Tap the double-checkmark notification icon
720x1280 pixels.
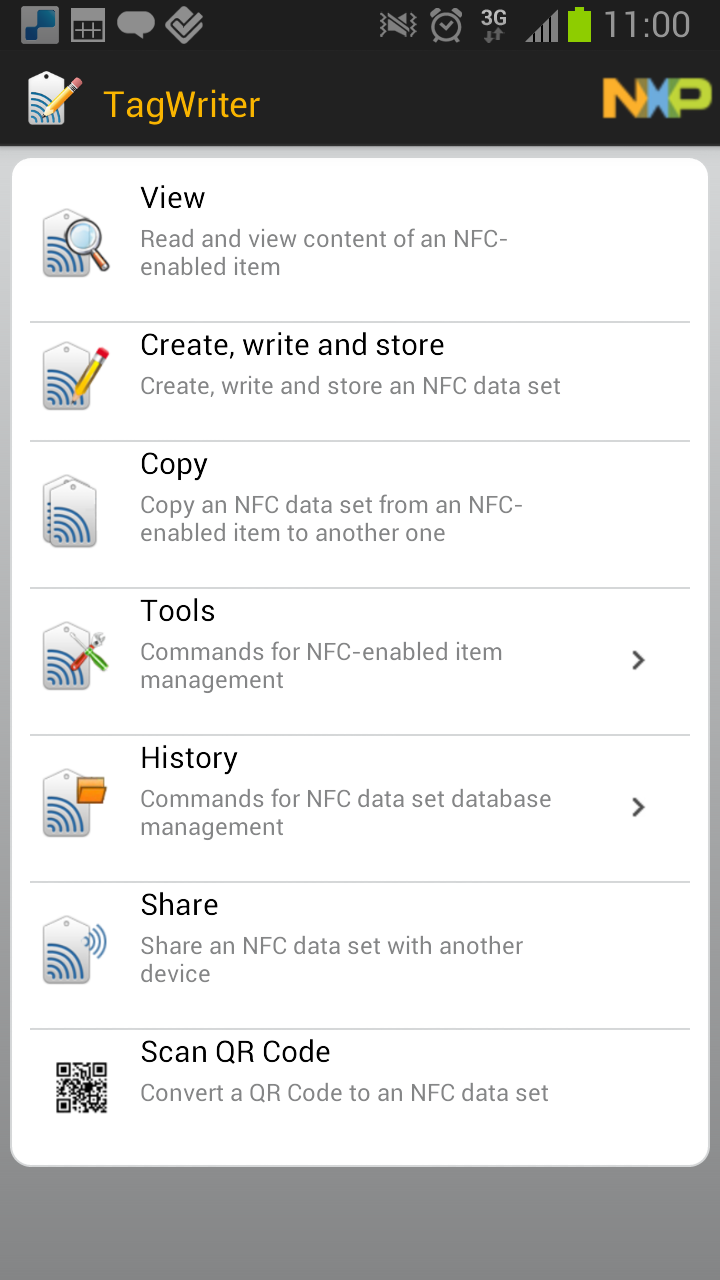184,24
